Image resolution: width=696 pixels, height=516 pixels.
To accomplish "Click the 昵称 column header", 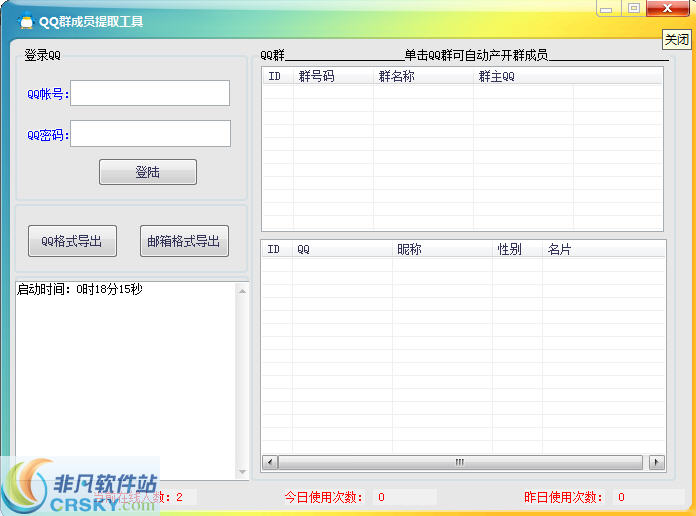I will coord(442,250).
